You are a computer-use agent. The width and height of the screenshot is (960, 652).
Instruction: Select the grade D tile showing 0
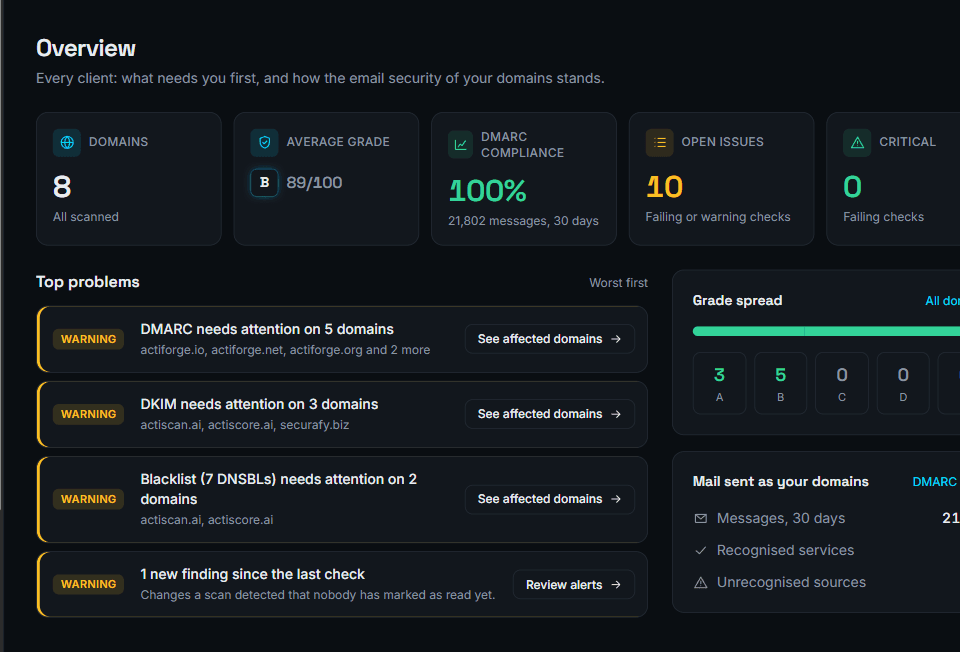tap(903, 383)
